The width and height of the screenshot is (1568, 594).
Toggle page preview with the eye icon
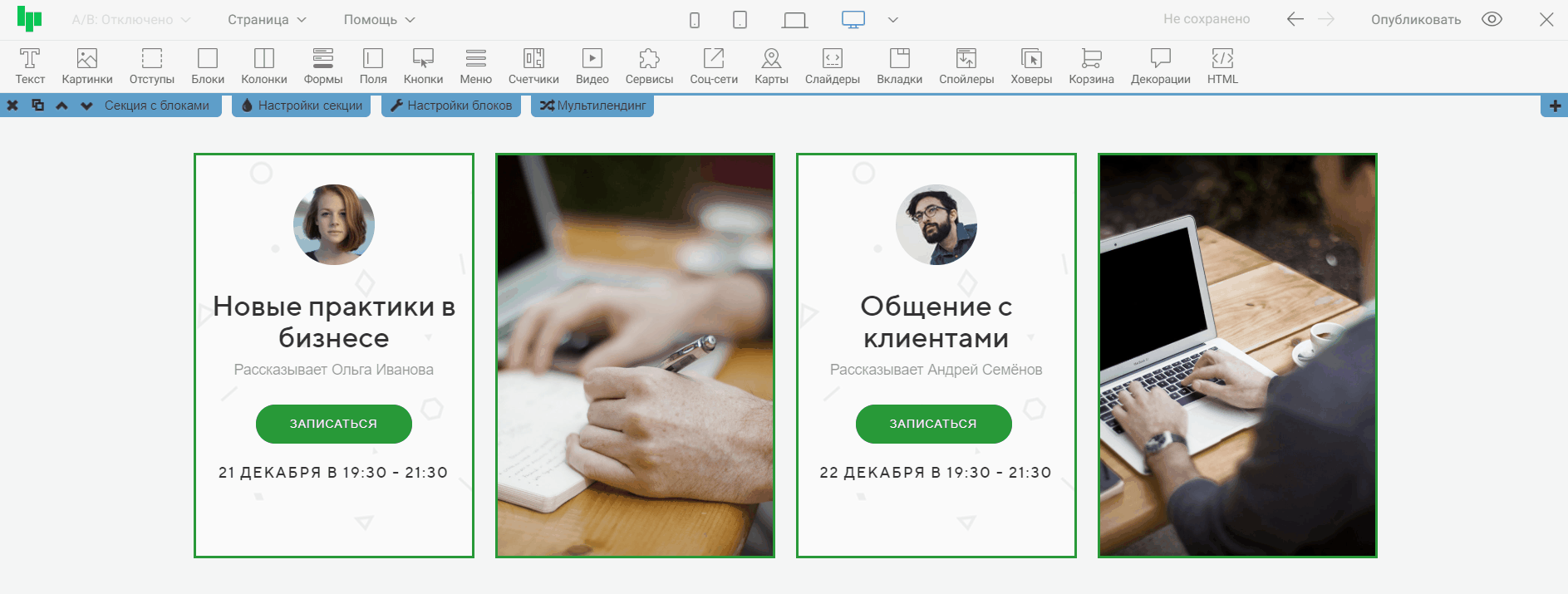click(1492, 19)
